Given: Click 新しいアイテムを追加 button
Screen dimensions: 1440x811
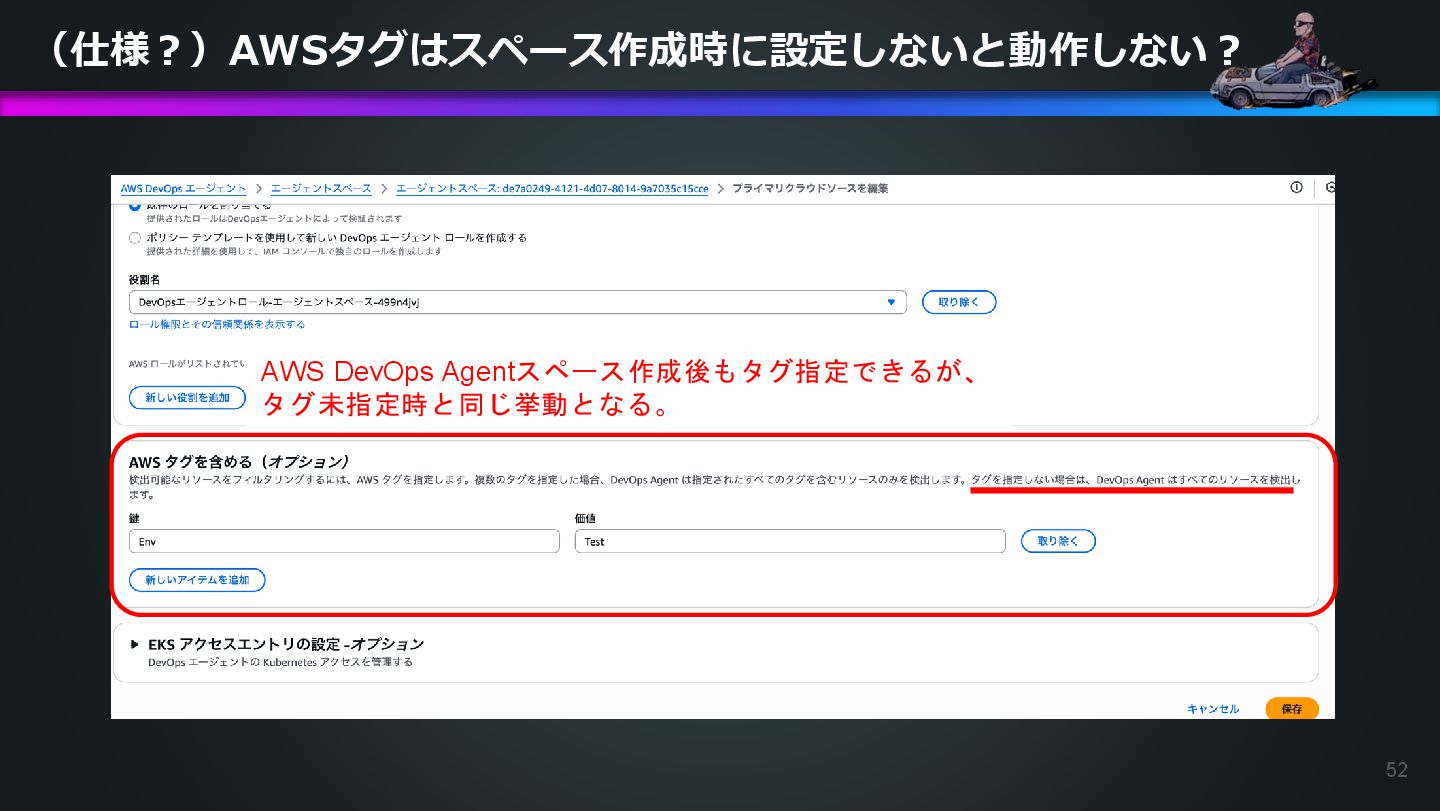Looking at the screenshot, I should pos(197,580).
